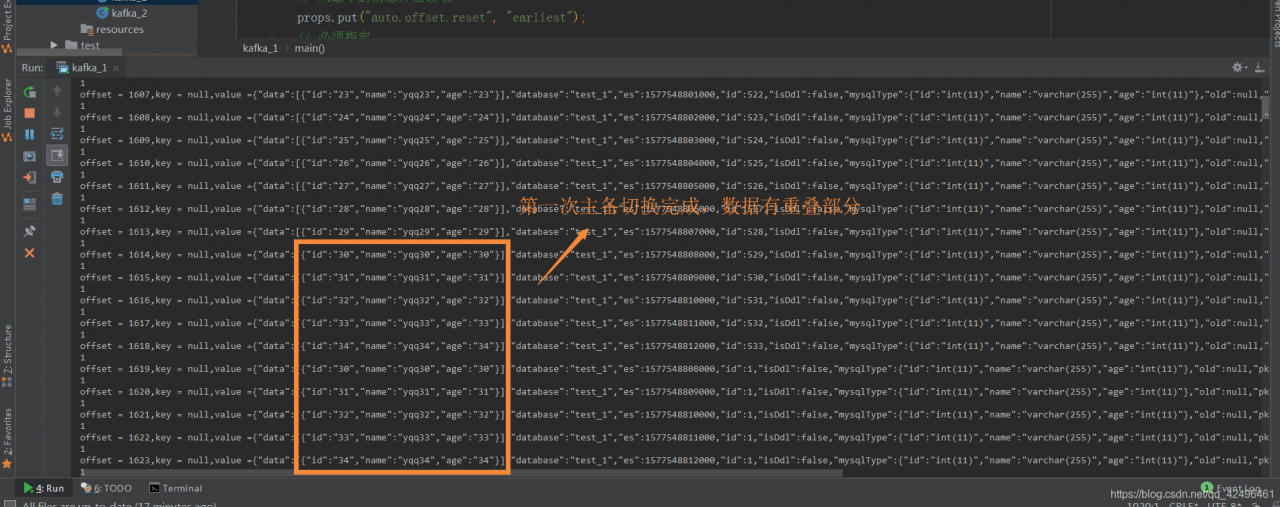
Task: Select the kafka_1 run tab
Action: coord(88,67)
